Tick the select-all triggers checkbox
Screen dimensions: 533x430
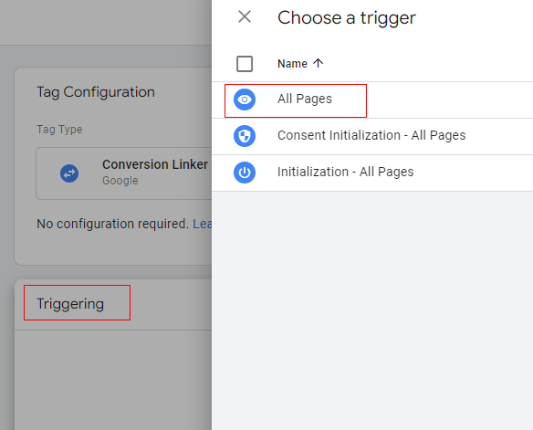[x=244, y=64]
